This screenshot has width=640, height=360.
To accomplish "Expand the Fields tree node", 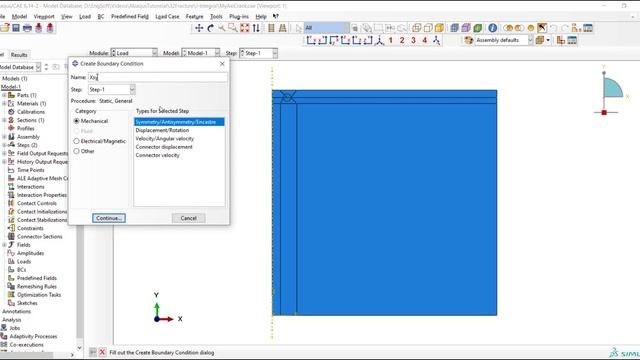I will coord(4,245).
